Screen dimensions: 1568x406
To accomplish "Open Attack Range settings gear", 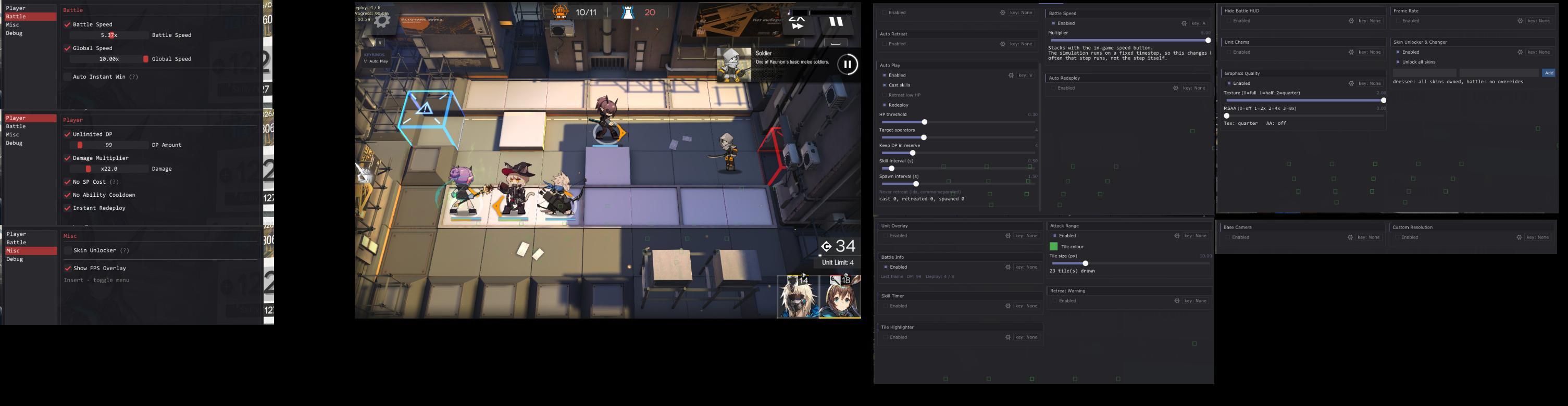I will tap(1177, 236).
